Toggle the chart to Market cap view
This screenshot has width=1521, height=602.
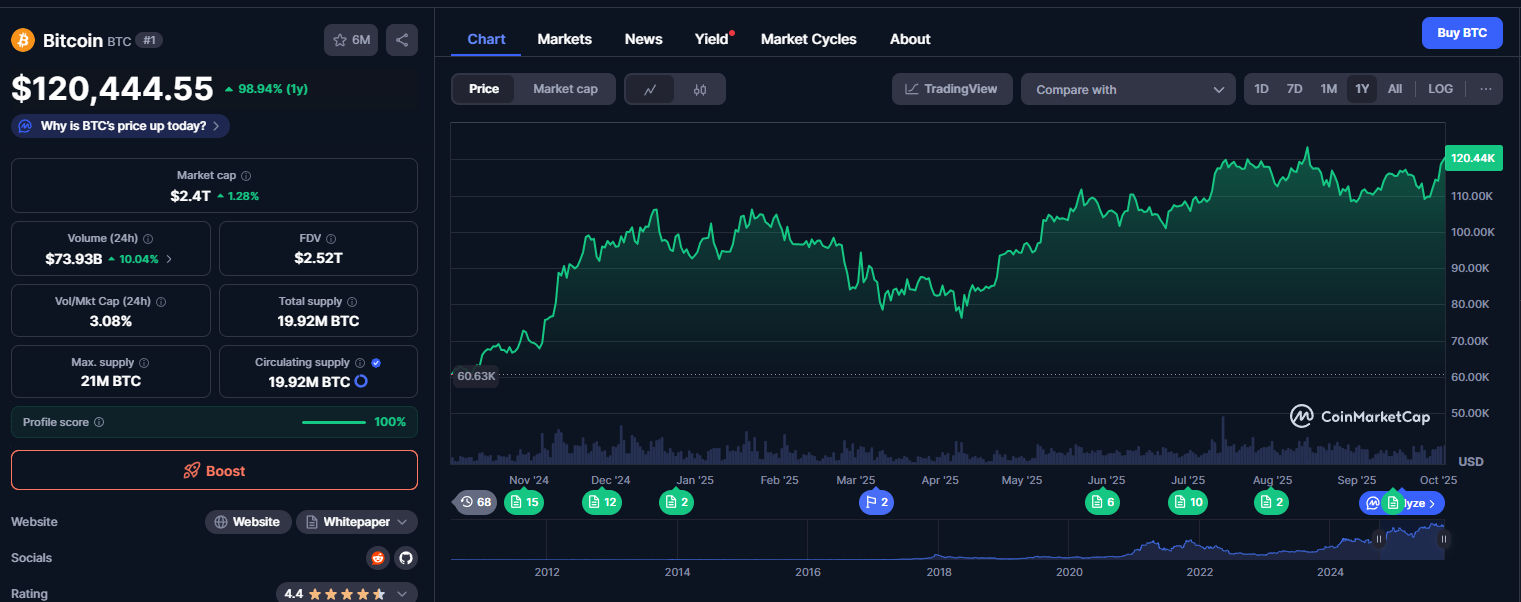coord(565,89)
